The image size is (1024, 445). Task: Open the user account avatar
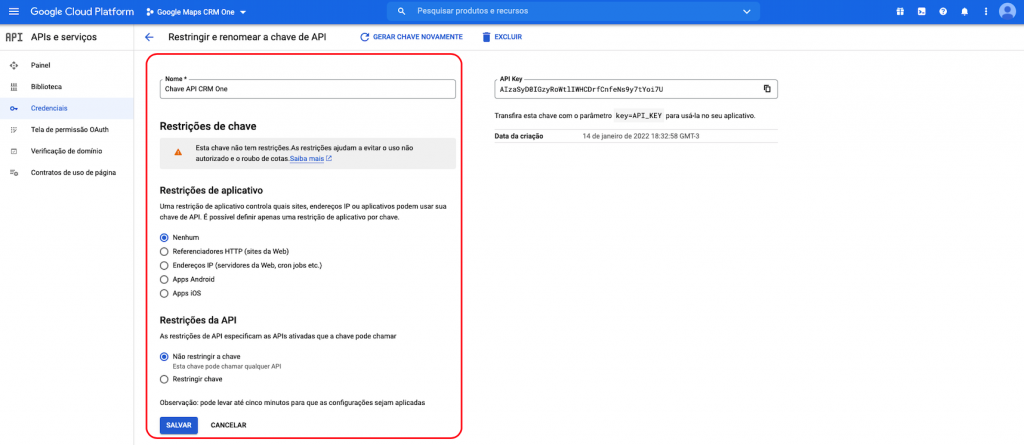click(x=1007, y=11)
